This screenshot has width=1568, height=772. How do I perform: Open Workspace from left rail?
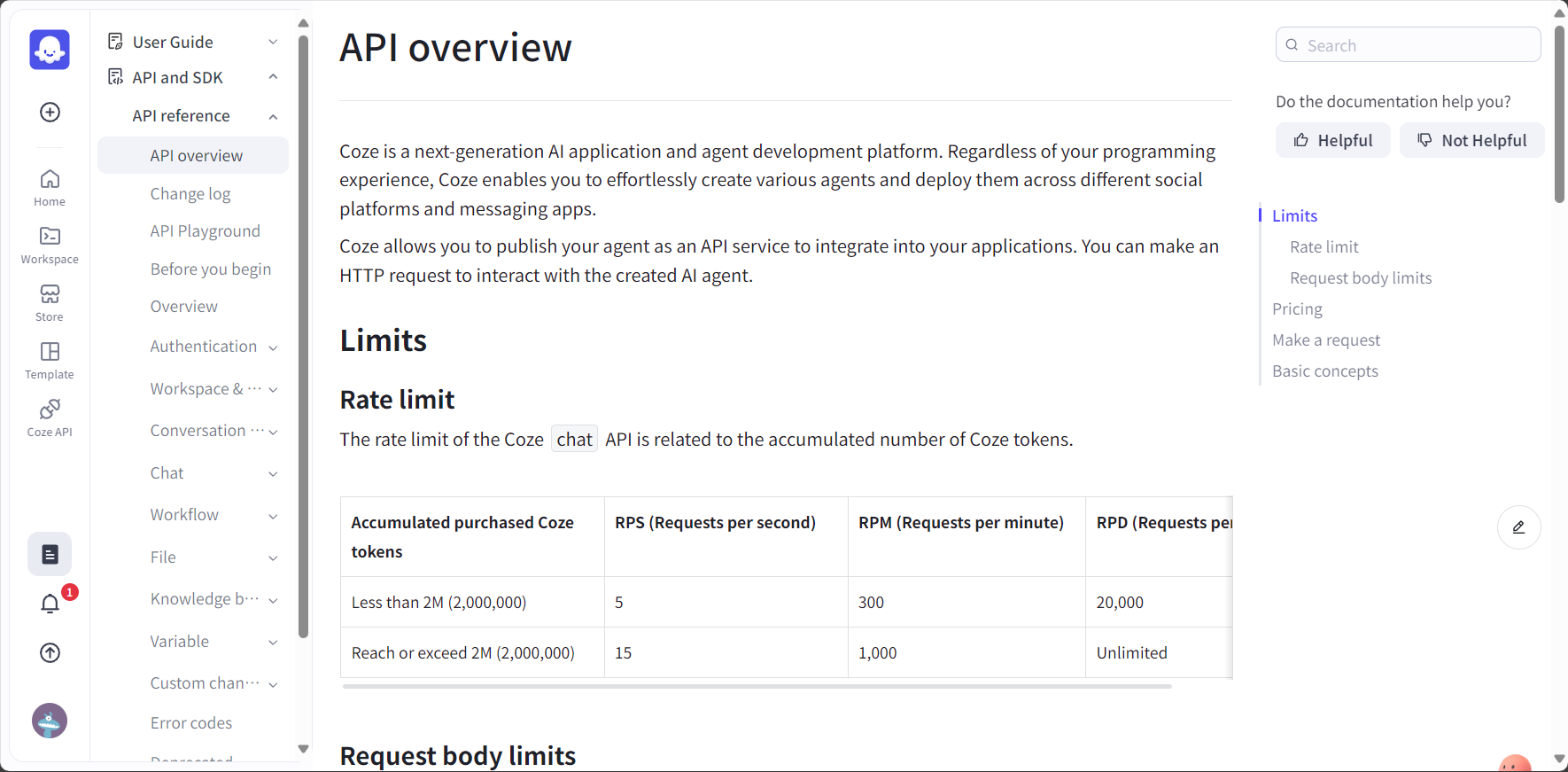[x=50, y=246]
